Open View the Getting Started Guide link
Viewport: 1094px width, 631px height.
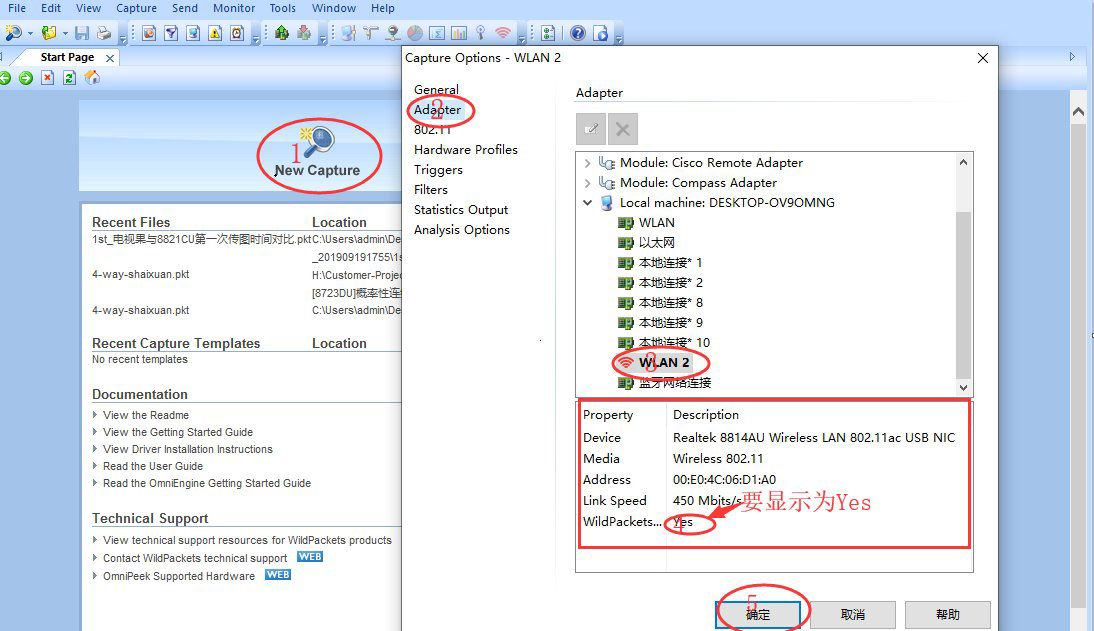[x=178, y=432]
